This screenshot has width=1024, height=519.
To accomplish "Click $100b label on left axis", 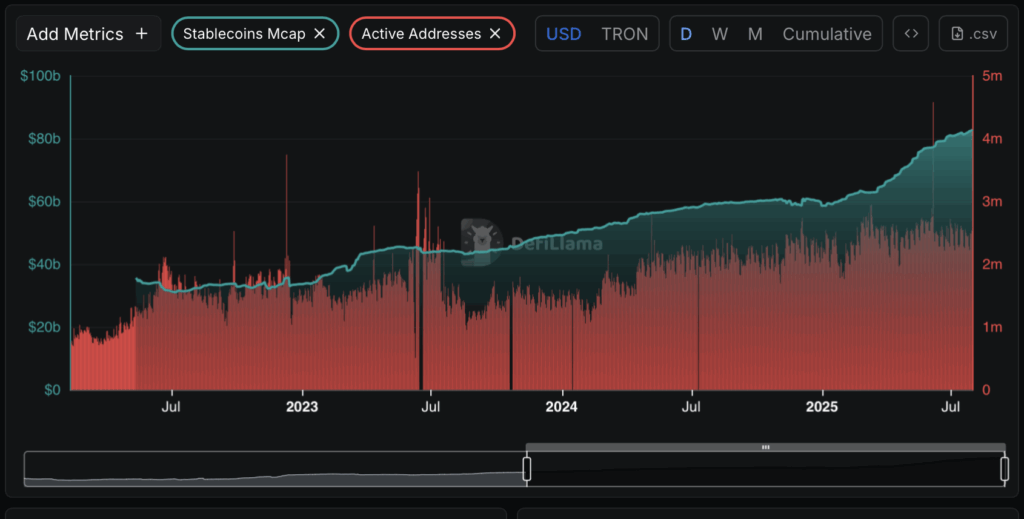I will point(40,76).
